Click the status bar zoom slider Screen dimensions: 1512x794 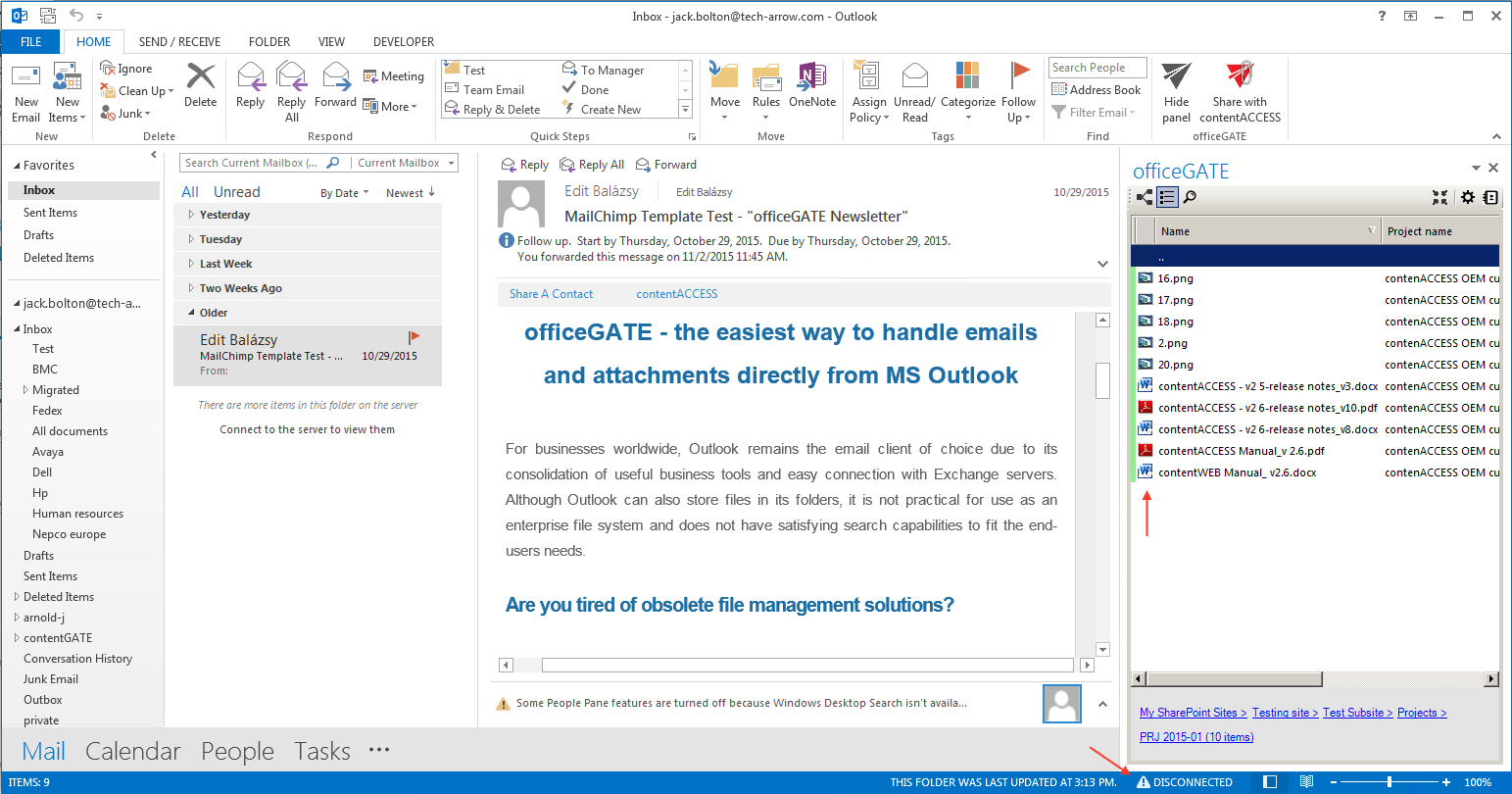click(1390, 782)
